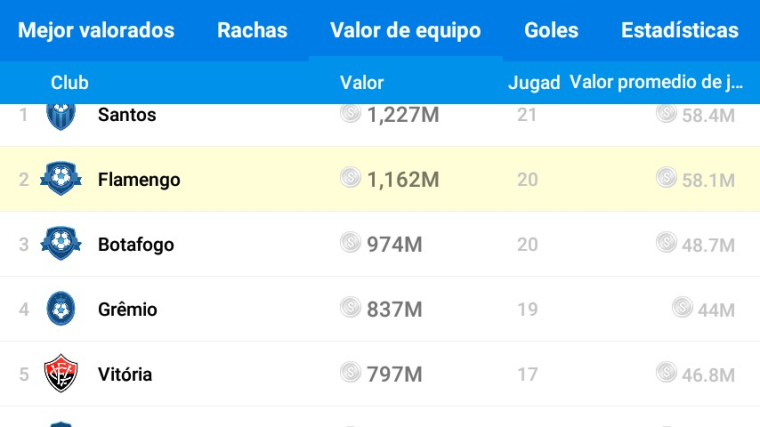Go to the Goles tab
The width and height of the screenshot is (760, 427).
551,30
